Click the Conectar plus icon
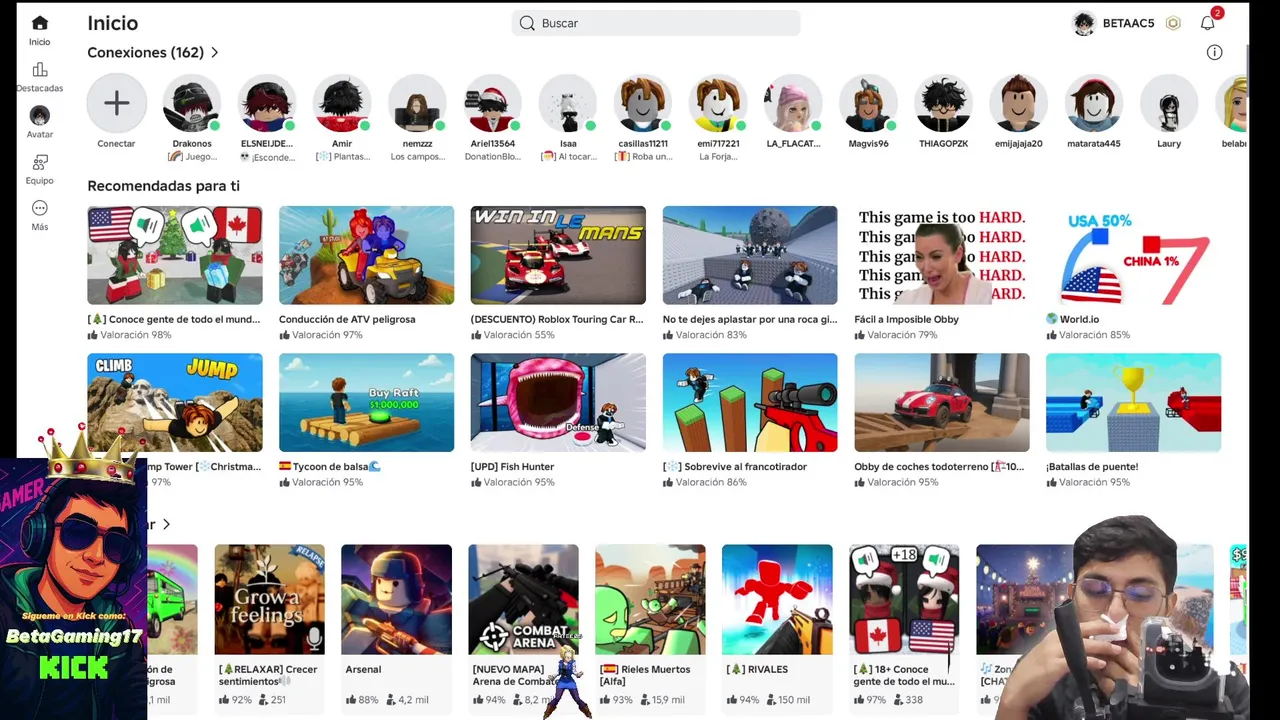This screenshot has width=1280, height=720. (116, 103)
